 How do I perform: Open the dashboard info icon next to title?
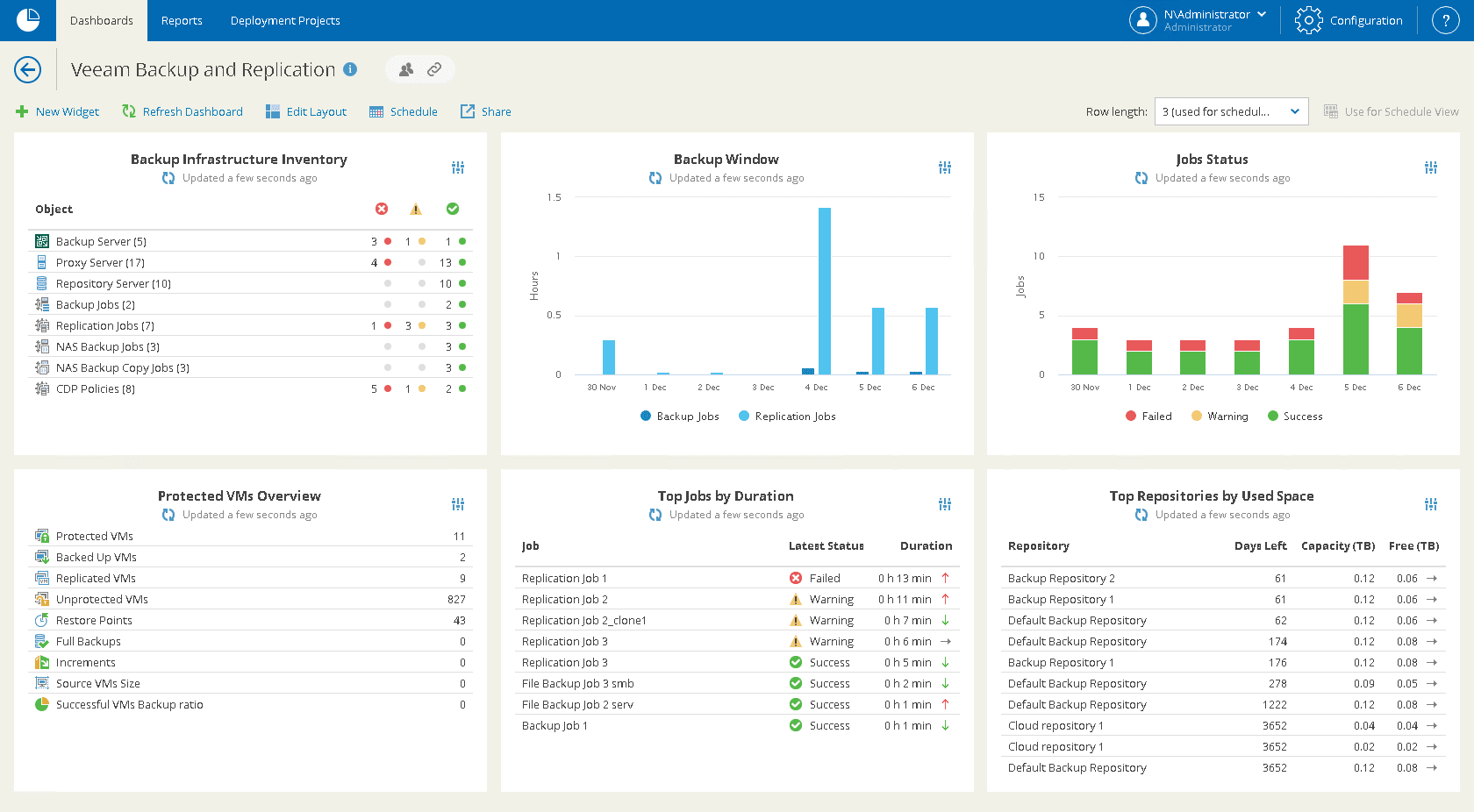350,69
